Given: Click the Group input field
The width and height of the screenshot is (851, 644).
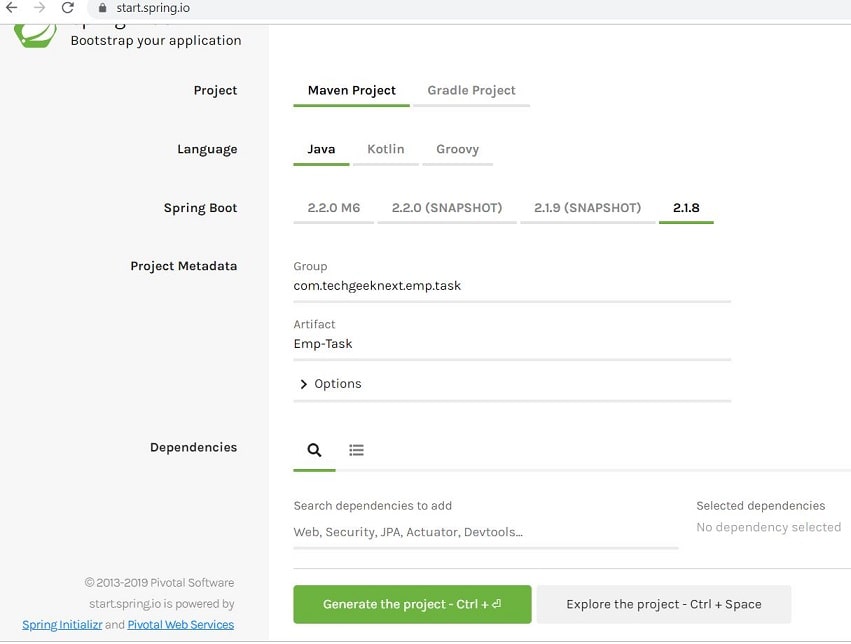Looking at the screenshot, I should pyautogui.click(x=512, y=286).
